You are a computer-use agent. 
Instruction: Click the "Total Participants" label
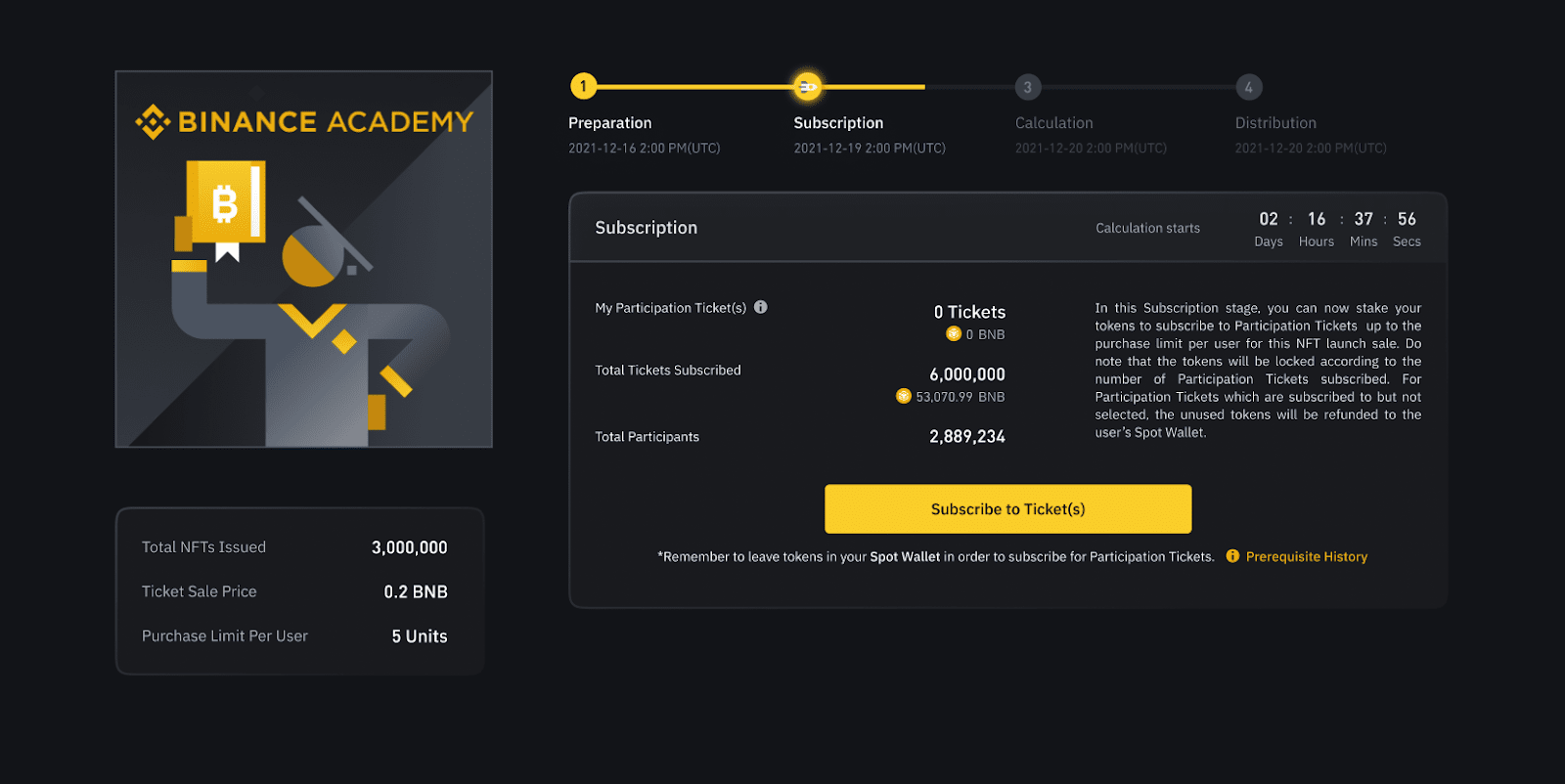(x=647, y=437)
